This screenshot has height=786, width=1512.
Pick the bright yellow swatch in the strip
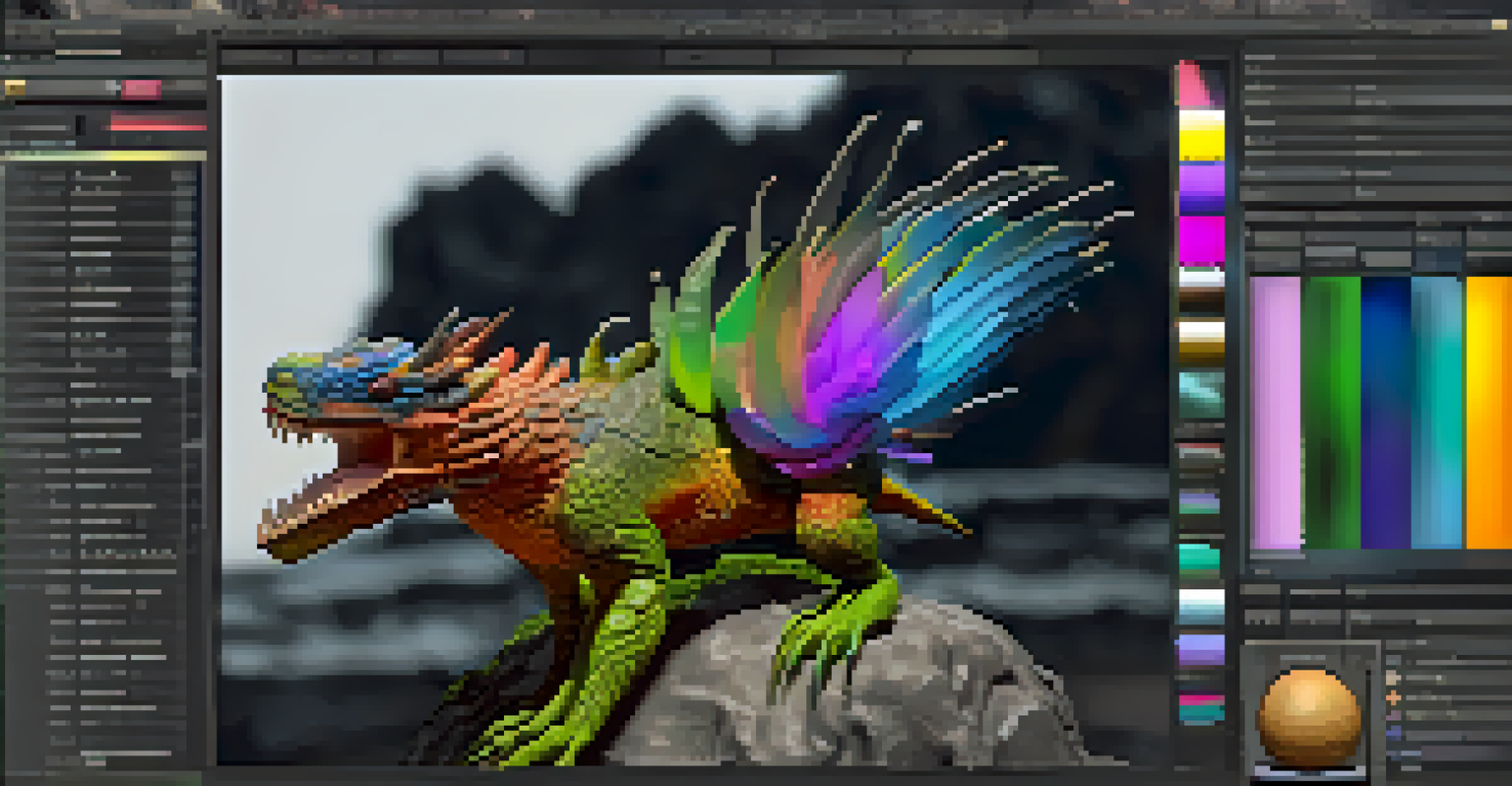pyautogui.click(x=1201, y=135)
